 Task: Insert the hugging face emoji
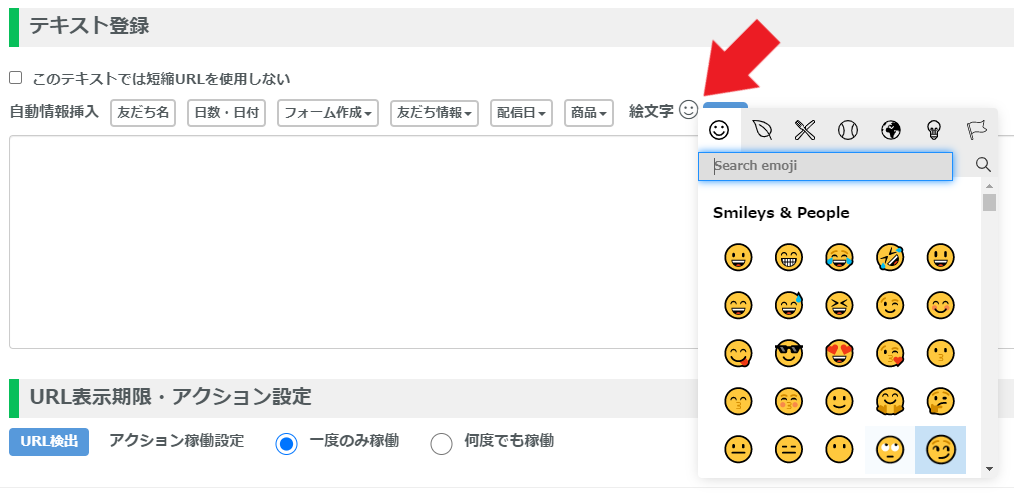pyautogui.click(x=890, y=401)
